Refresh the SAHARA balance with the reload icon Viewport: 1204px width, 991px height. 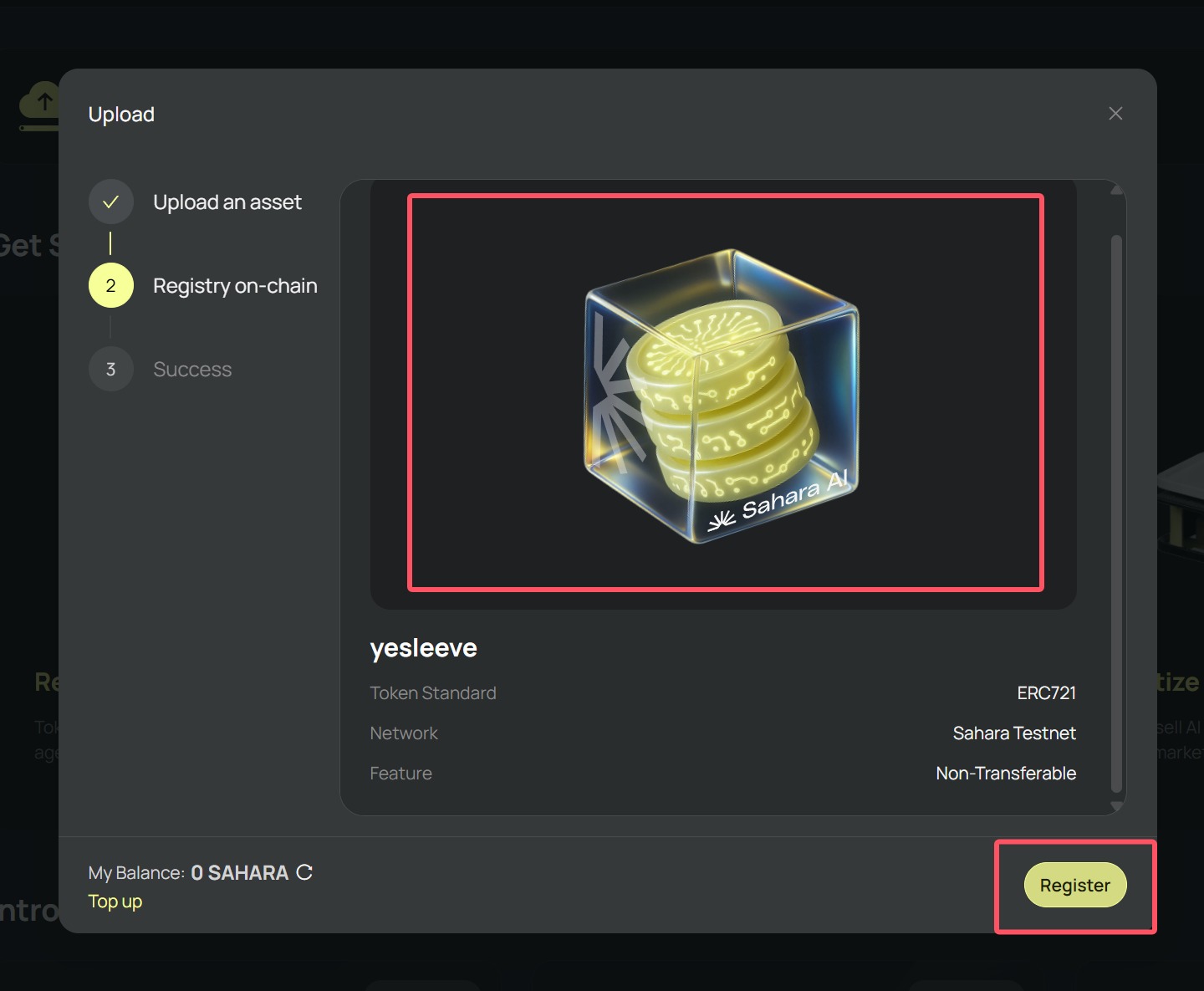(304, 872)
